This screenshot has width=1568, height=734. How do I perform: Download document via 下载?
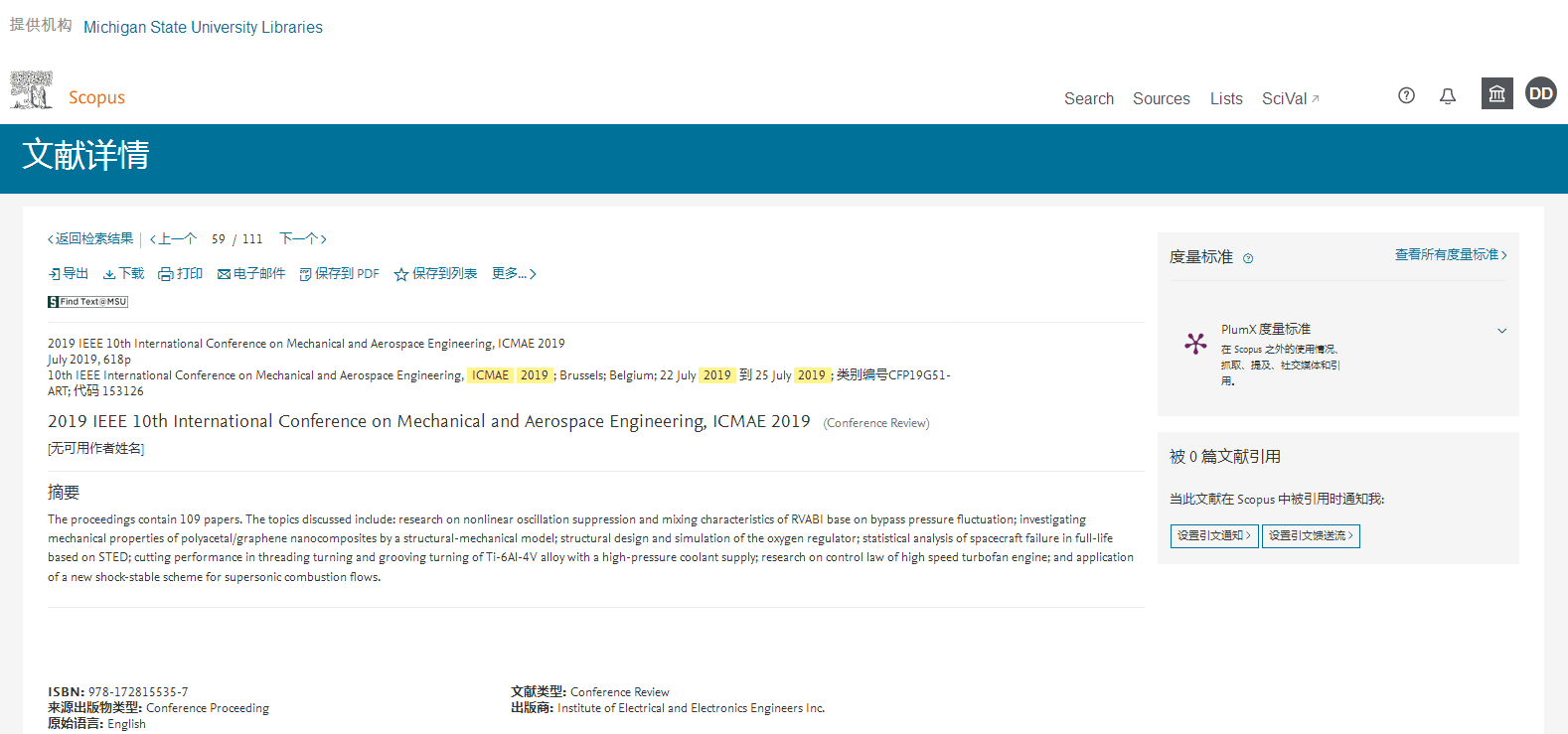124,274
